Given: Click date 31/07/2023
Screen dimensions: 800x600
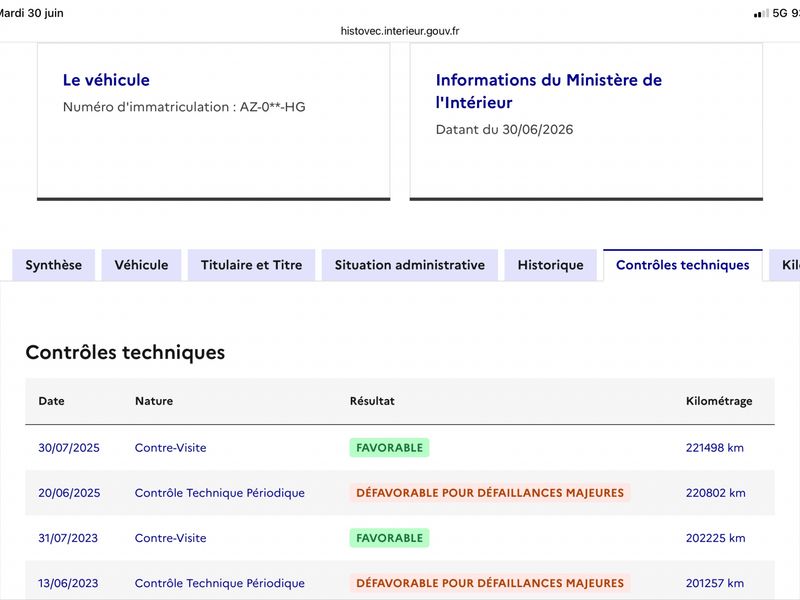Looking at the screenshot, I should [68, 538].
